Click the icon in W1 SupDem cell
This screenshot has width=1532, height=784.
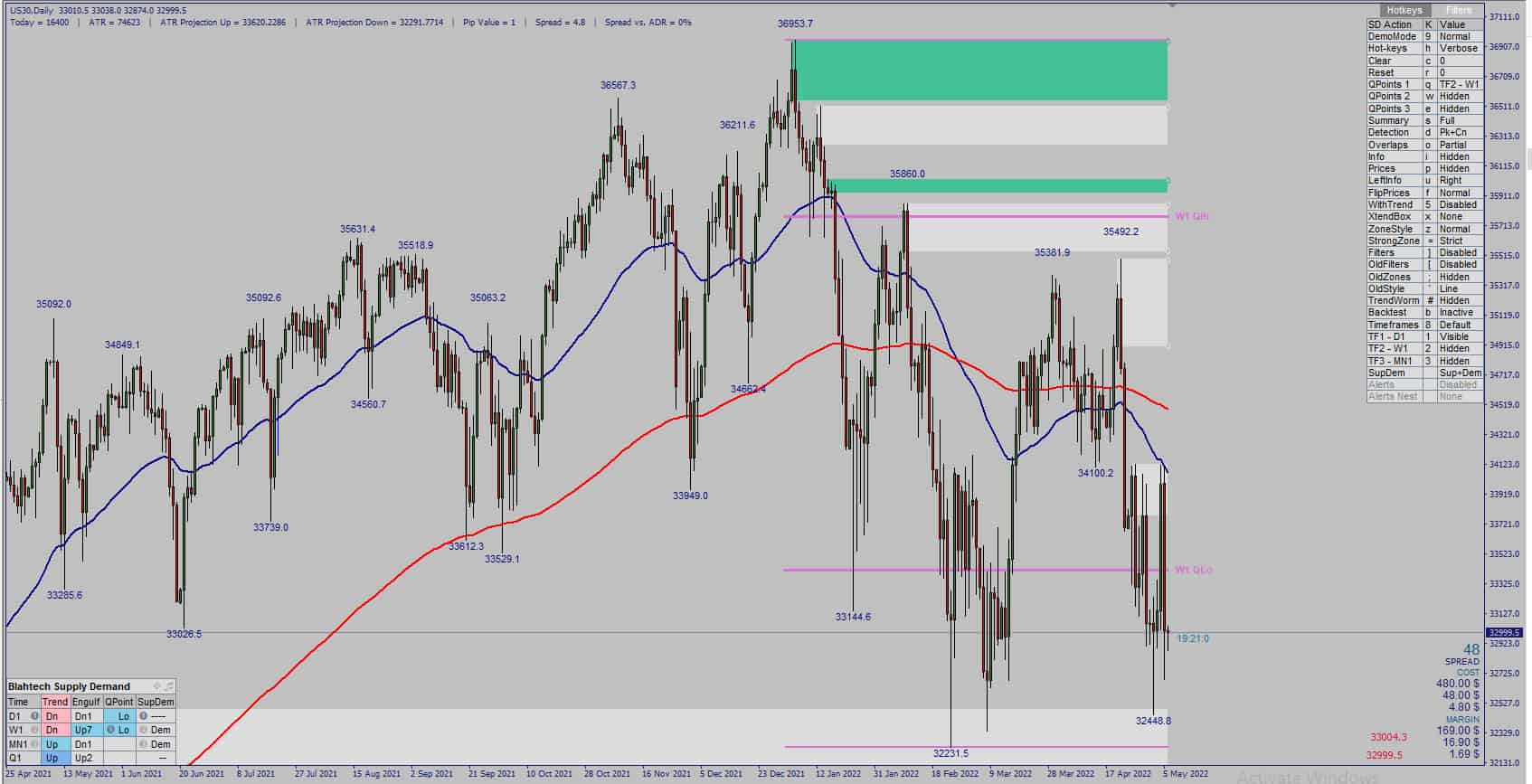click(x=143, y=730)
